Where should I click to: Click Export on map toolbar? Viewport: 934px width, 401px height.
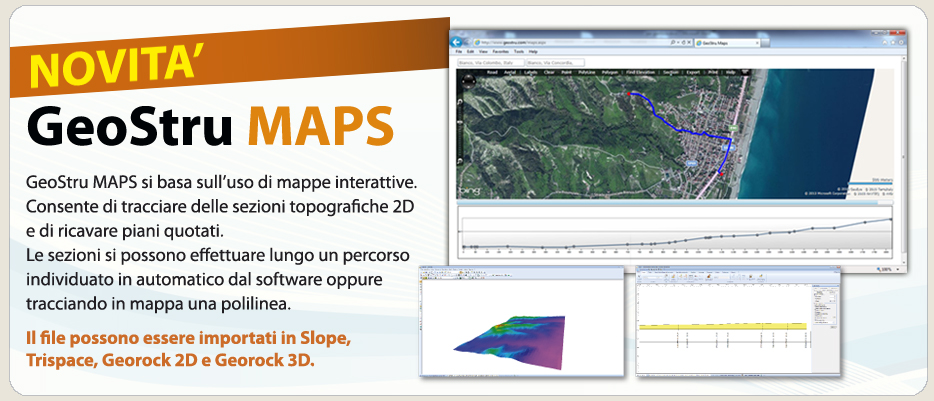(693, 73)
